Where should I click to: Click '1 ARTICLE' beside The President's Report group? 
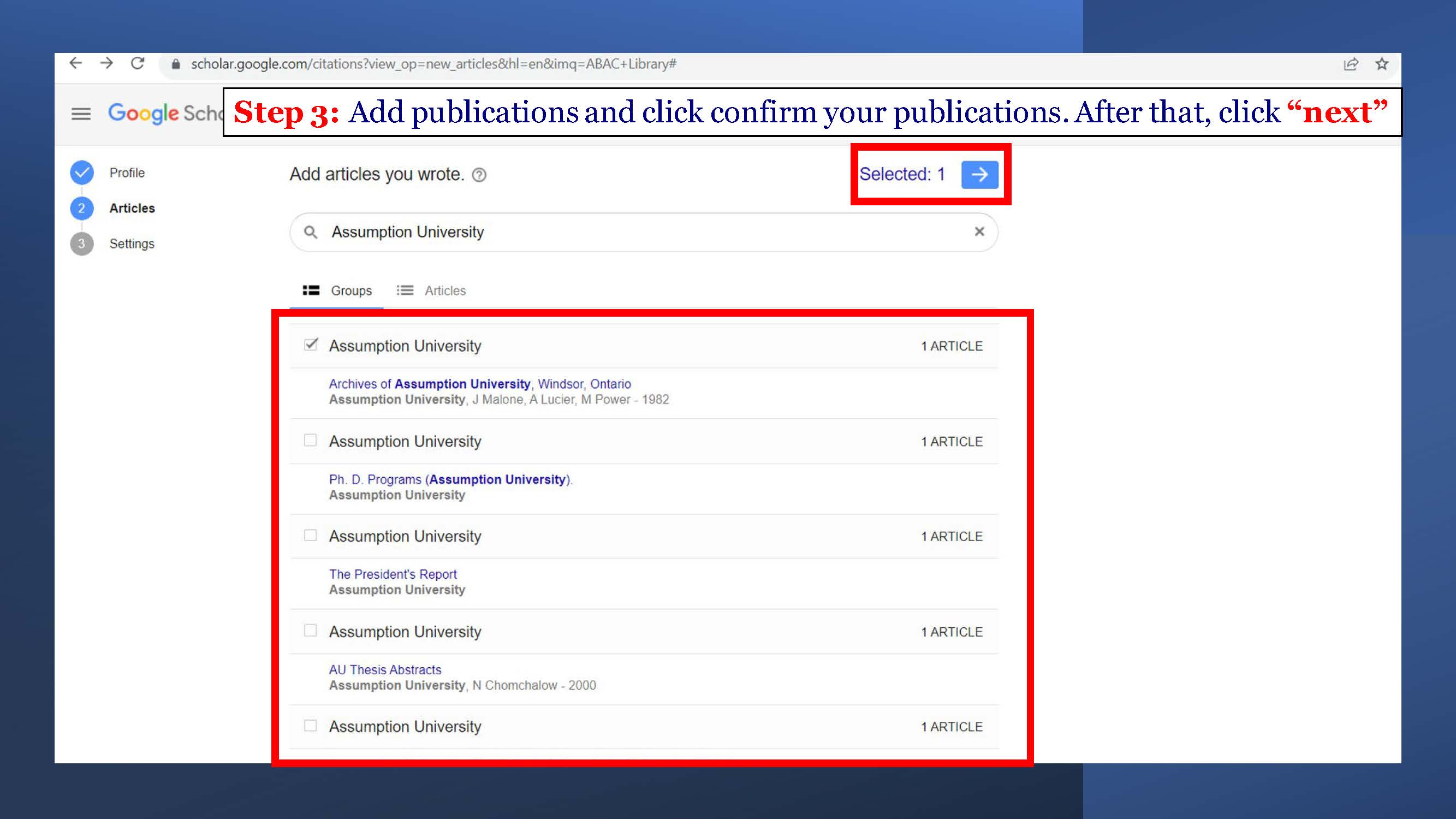point(952,536)
